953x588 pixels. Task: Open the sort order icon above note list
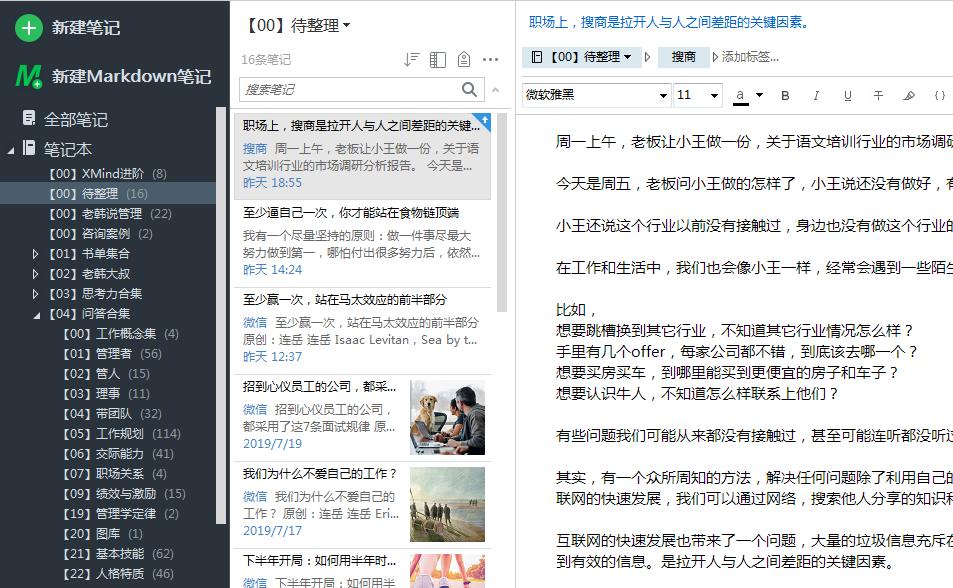pyautogui.click(x=410, y=59)
